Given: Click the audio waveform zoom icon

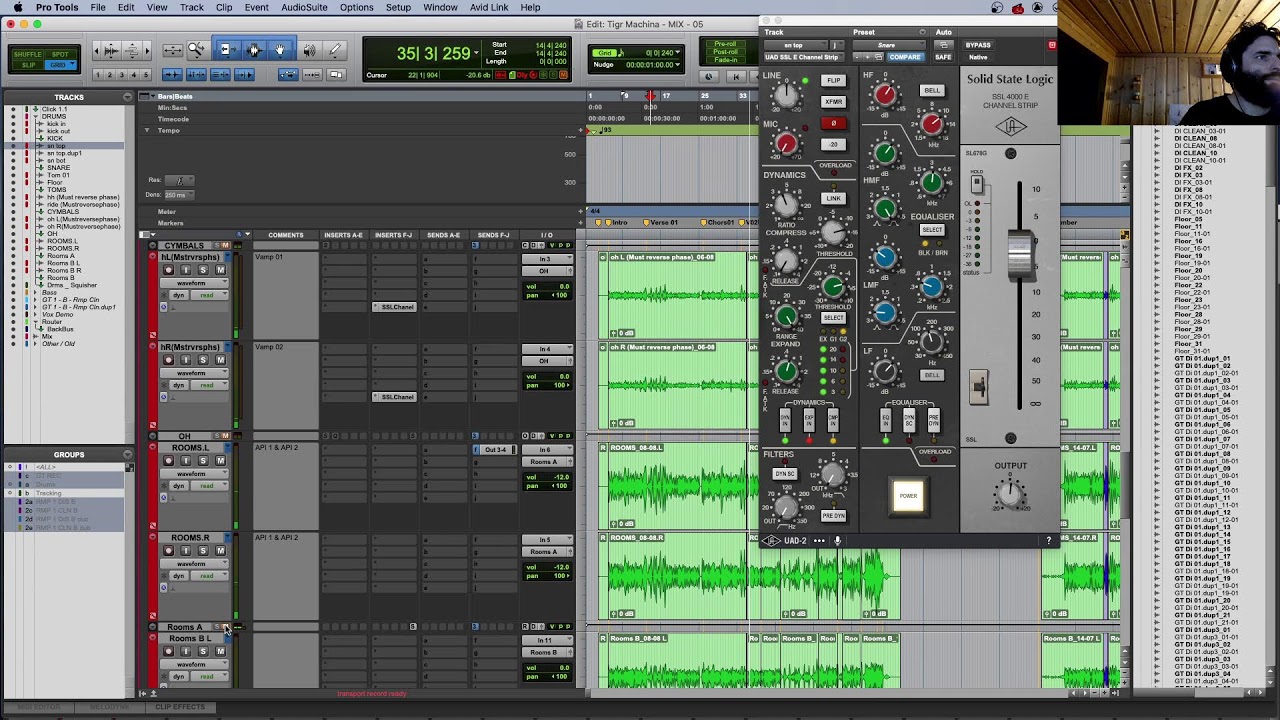Looking at the screenshot, I should [111, 50].
